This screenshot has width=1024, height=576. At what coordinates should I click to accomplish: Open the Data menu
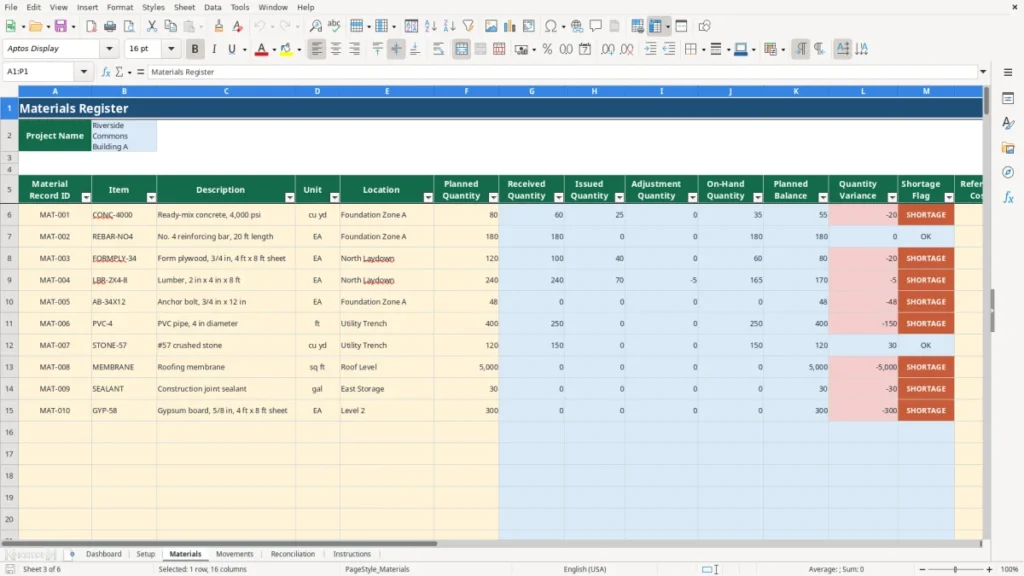212,7
